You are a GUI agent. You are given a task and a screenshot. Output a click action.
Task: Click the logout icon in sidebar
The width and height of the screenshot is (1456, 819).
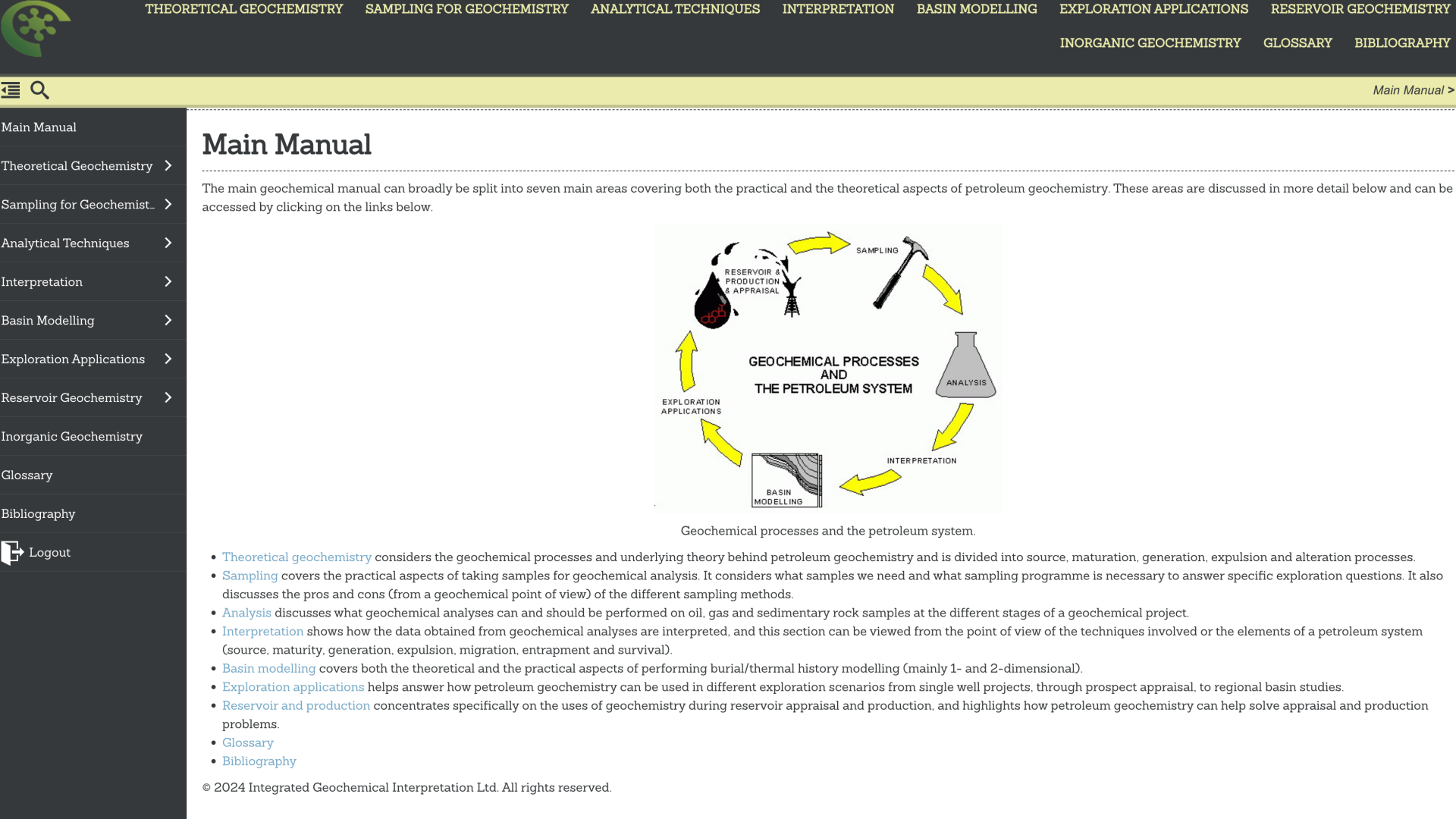point(12,552)
